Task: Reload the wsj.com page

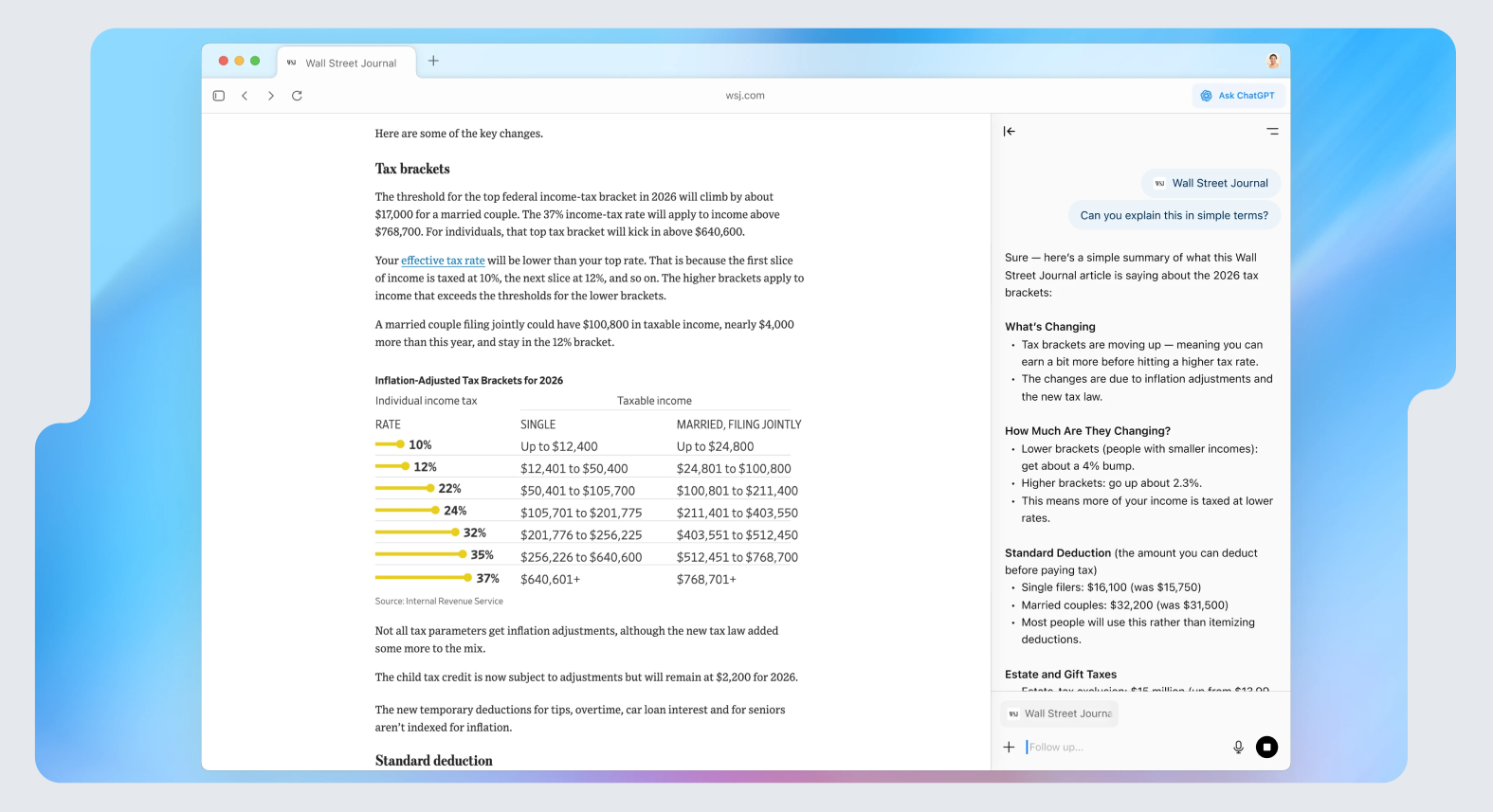Action: tap(297, 96)
